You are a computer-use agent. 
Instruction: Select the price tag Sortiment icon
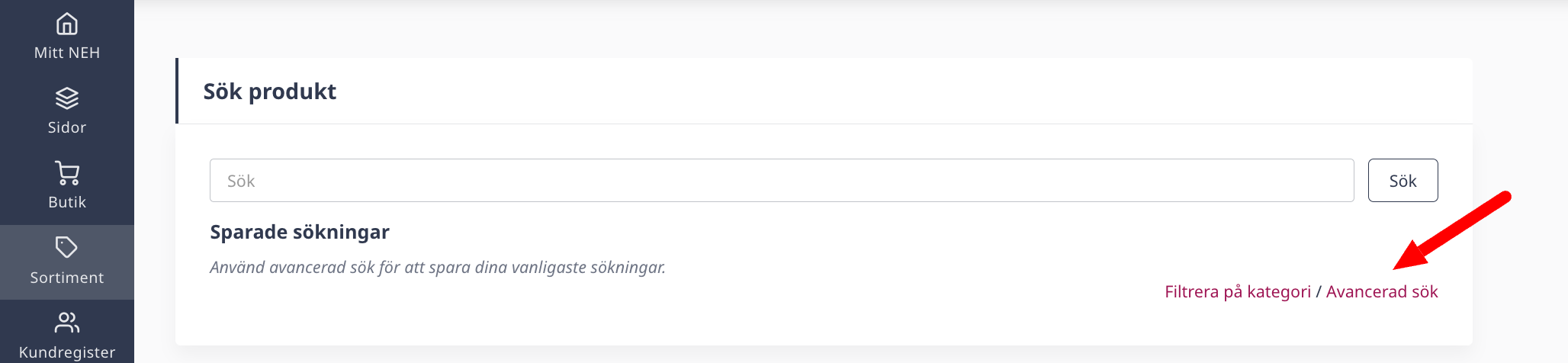tap(67, 247)
